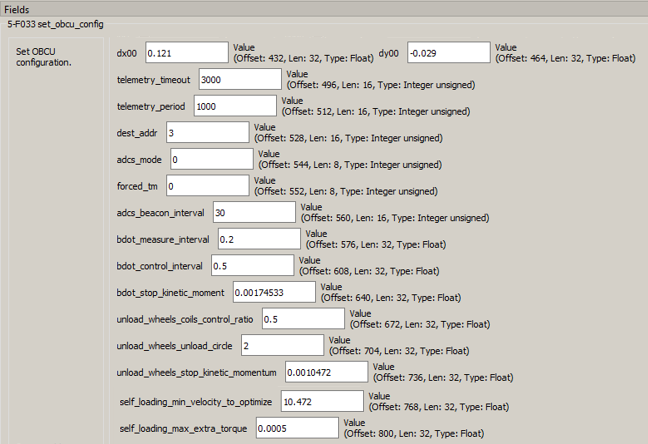Select the adcs_beacon_interval input box

pyautogui.click(x=253, y=213)
